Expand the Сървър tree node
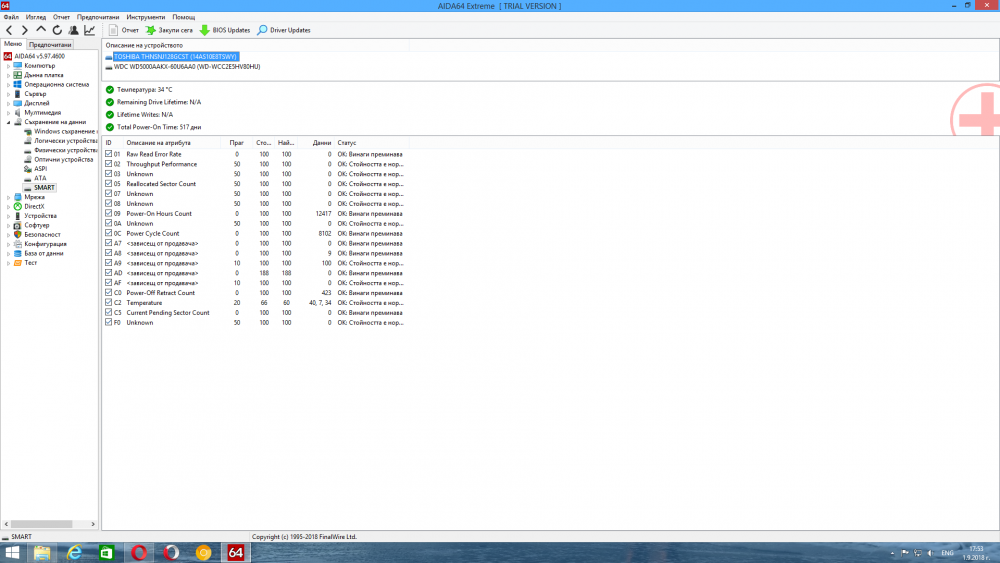This screenshot has height=563, width=1000. coord(8,94)
